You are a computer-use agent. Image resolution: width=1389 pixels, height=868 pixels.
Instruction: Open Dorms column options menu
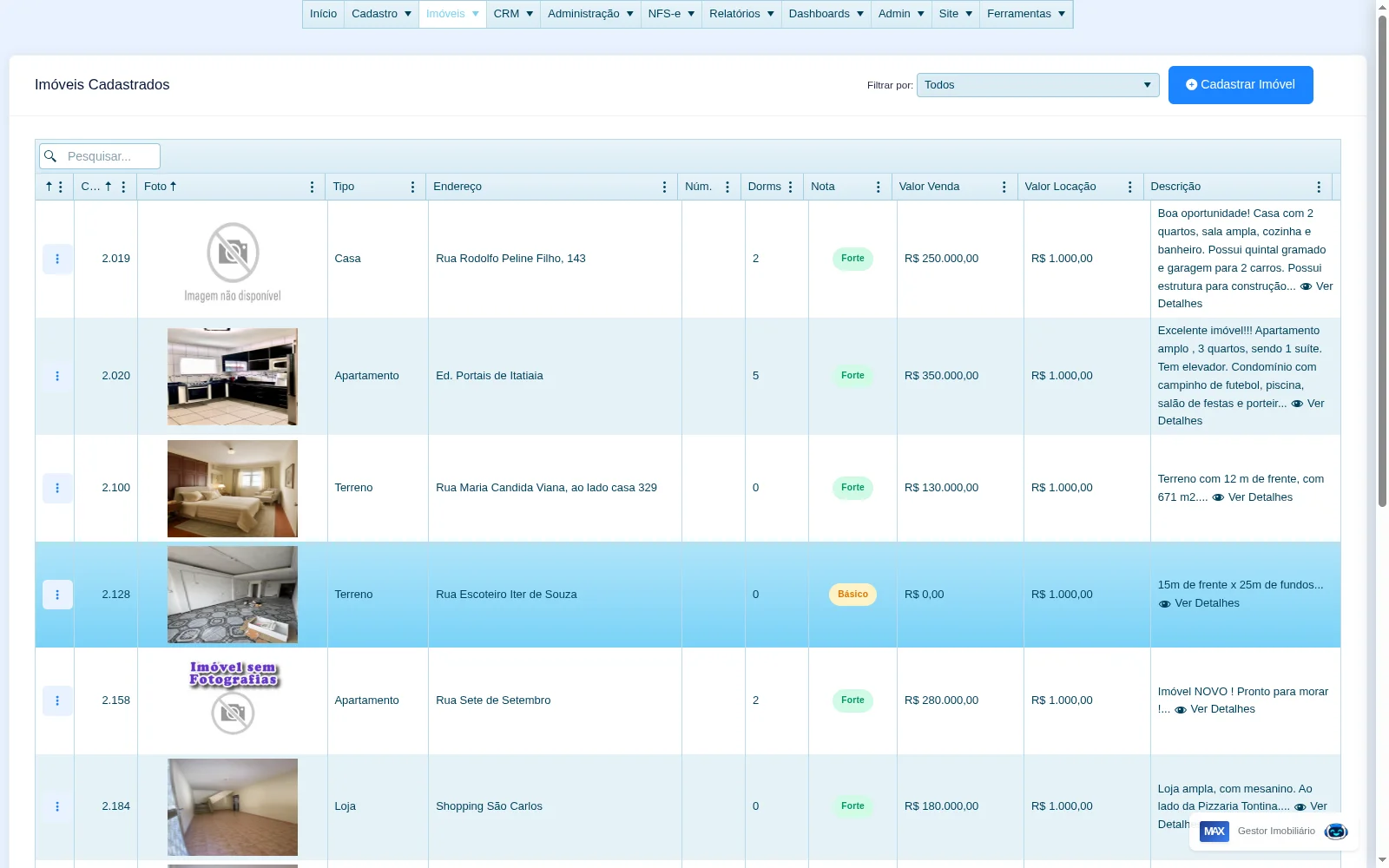click(x=791, y=187)
